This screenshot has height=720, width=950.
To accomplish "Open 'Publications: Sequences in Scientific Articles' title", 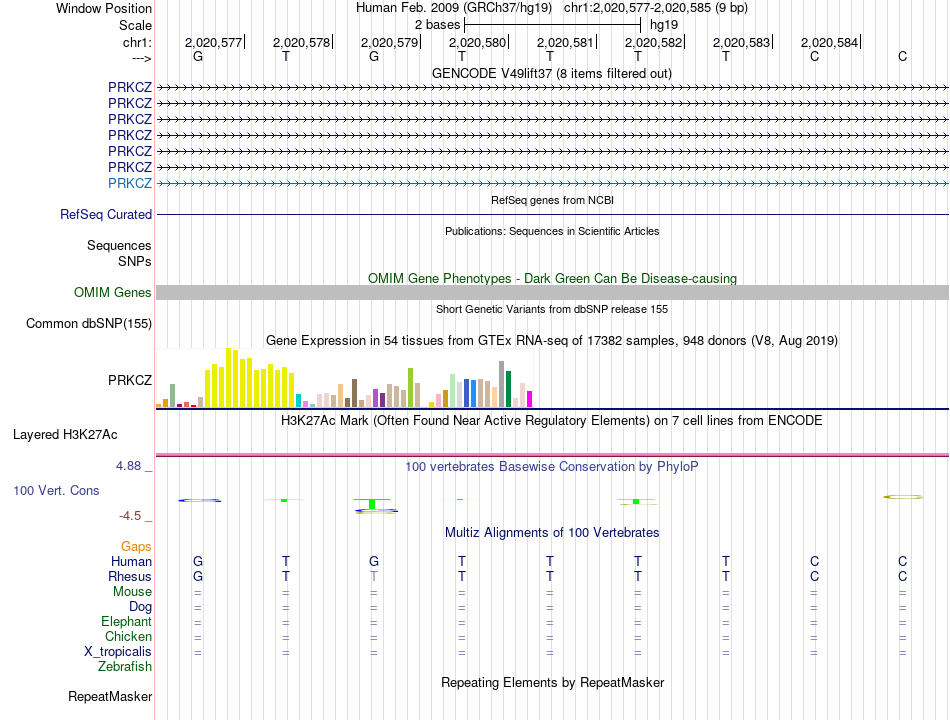I will coord(552,231).
